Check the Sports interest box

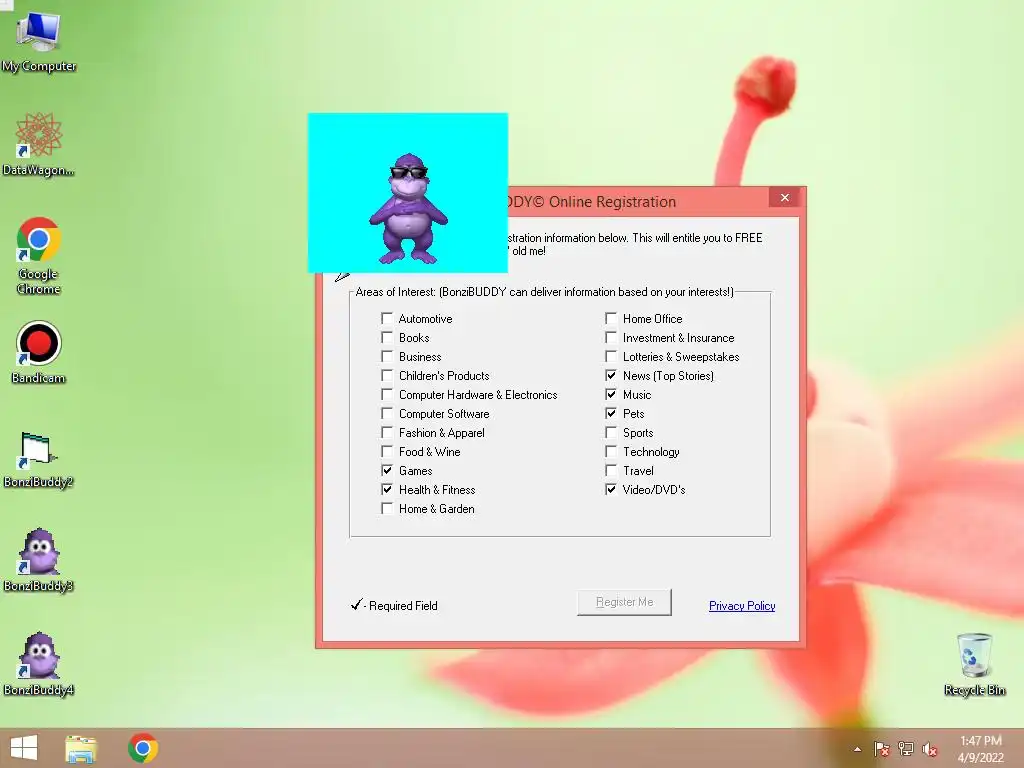tap(611, 432)
